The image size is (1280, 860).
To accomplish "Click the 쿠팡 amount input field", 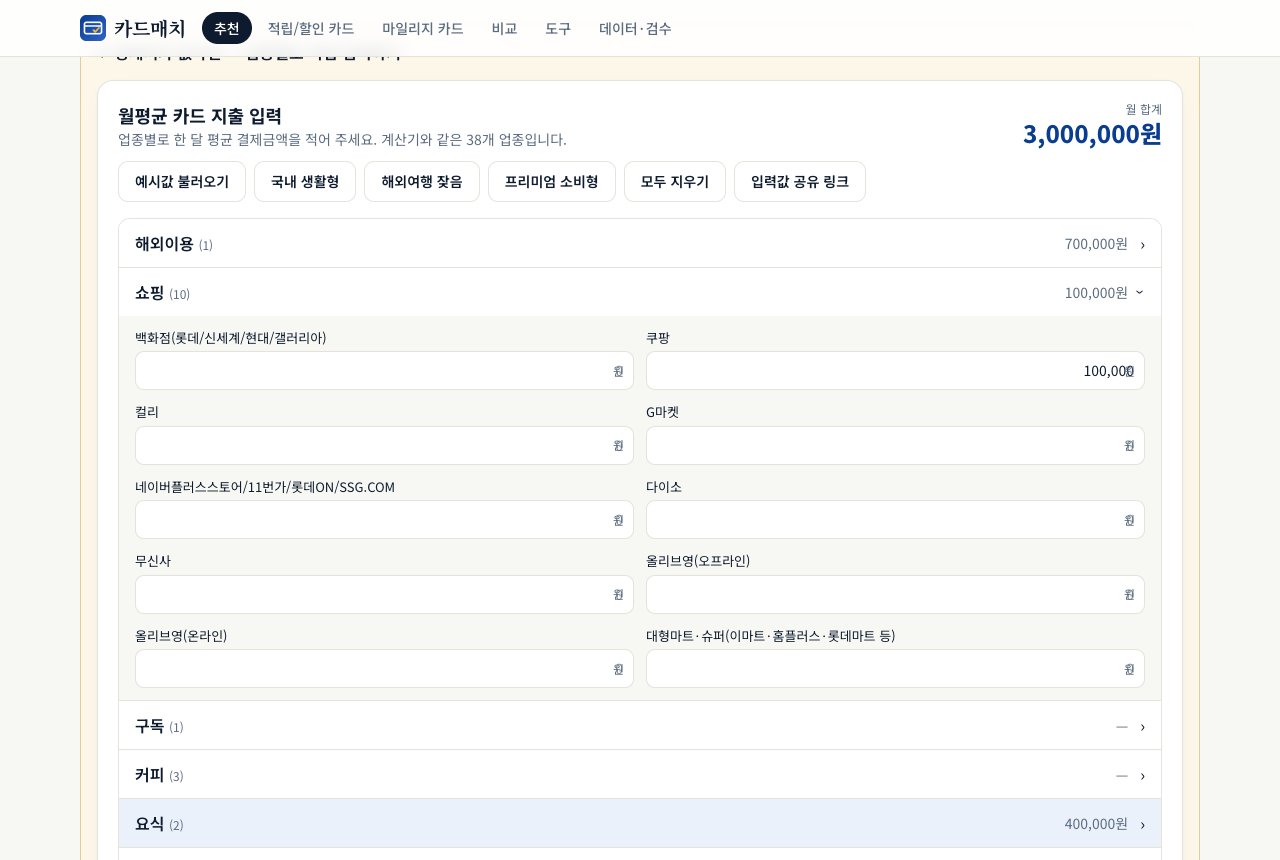I will tap(895, 371).
